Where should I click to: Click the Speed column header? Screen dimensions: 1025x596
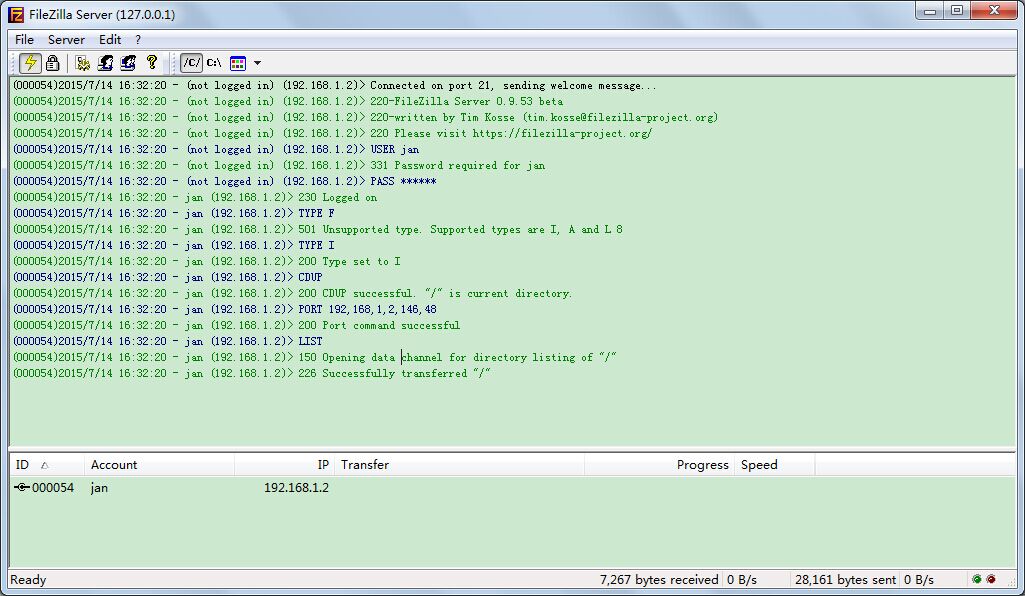point(775,465)
